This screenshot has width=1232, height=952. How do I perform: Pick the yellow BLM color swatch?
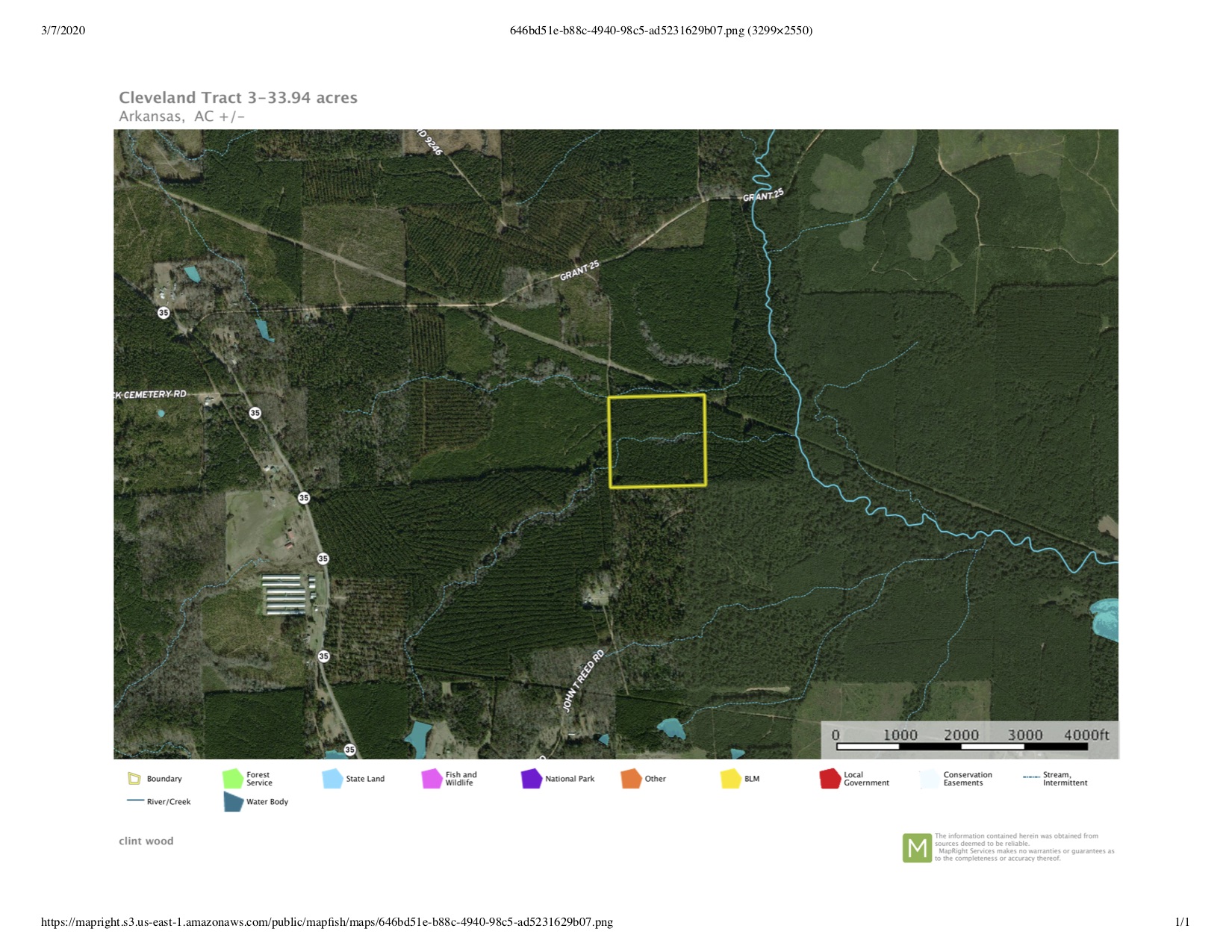730,779
